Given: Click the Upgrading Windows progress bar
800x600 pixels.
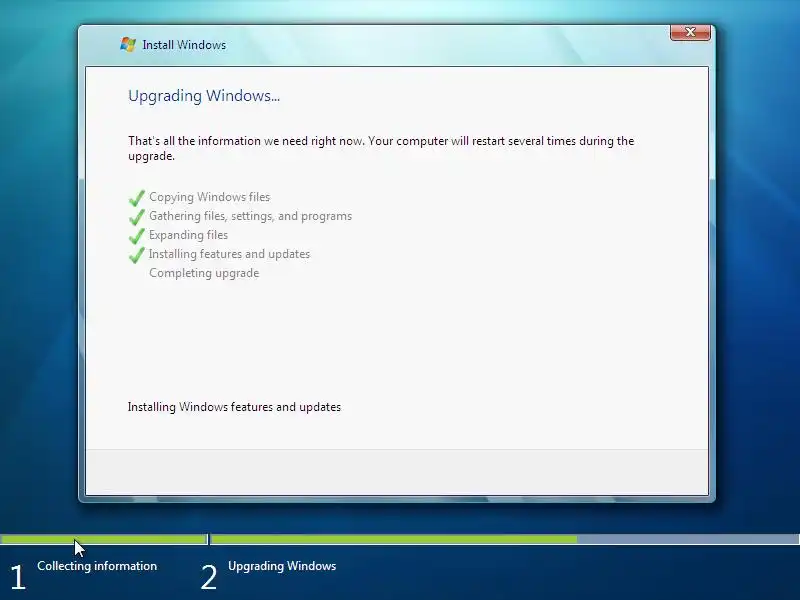Looking at the screenshot, I should [505, 539].
